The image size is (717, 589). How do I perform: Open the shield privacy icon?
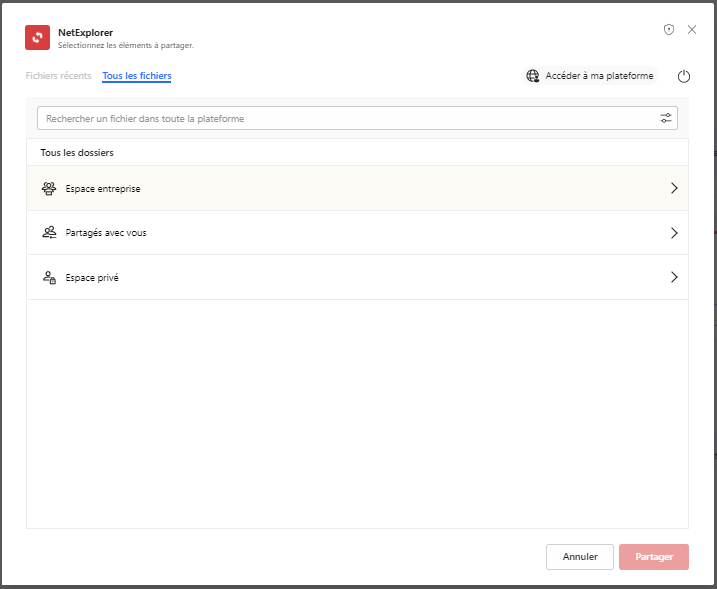tap(669, 30)
